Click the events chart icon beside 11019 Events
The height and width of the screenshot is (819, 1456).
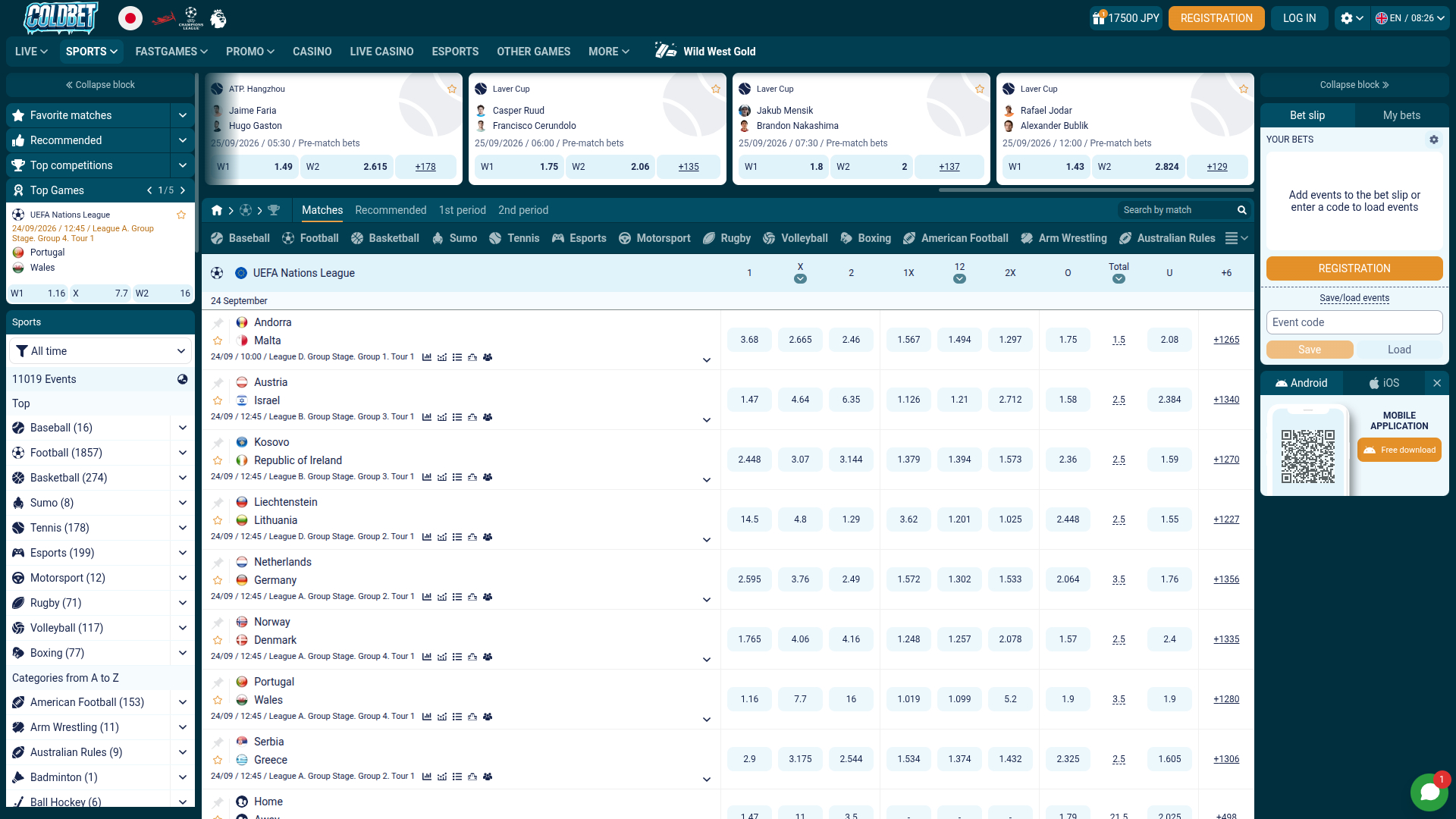[183, 379]
